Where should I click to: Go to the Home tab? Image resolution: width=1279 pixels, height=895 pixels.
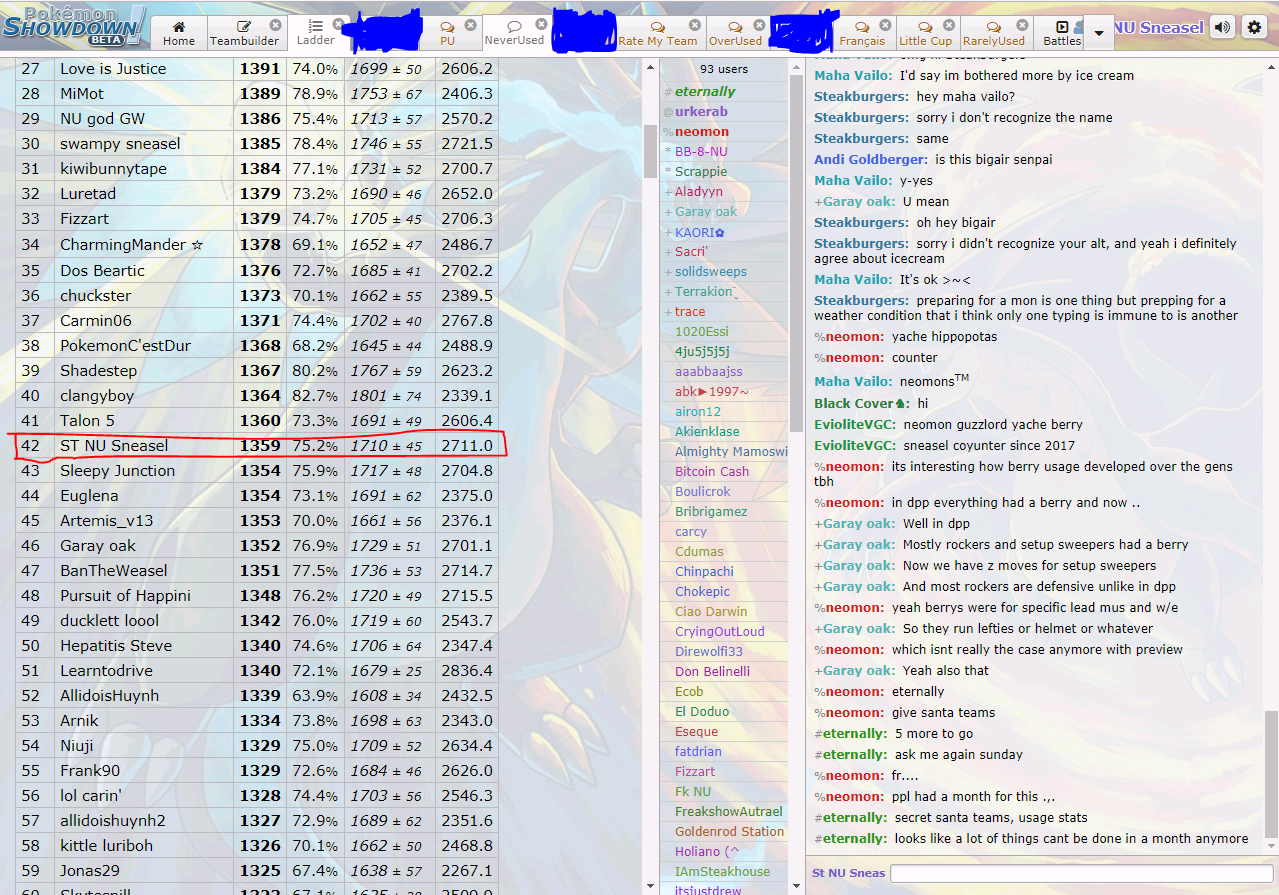coord(179,33)
